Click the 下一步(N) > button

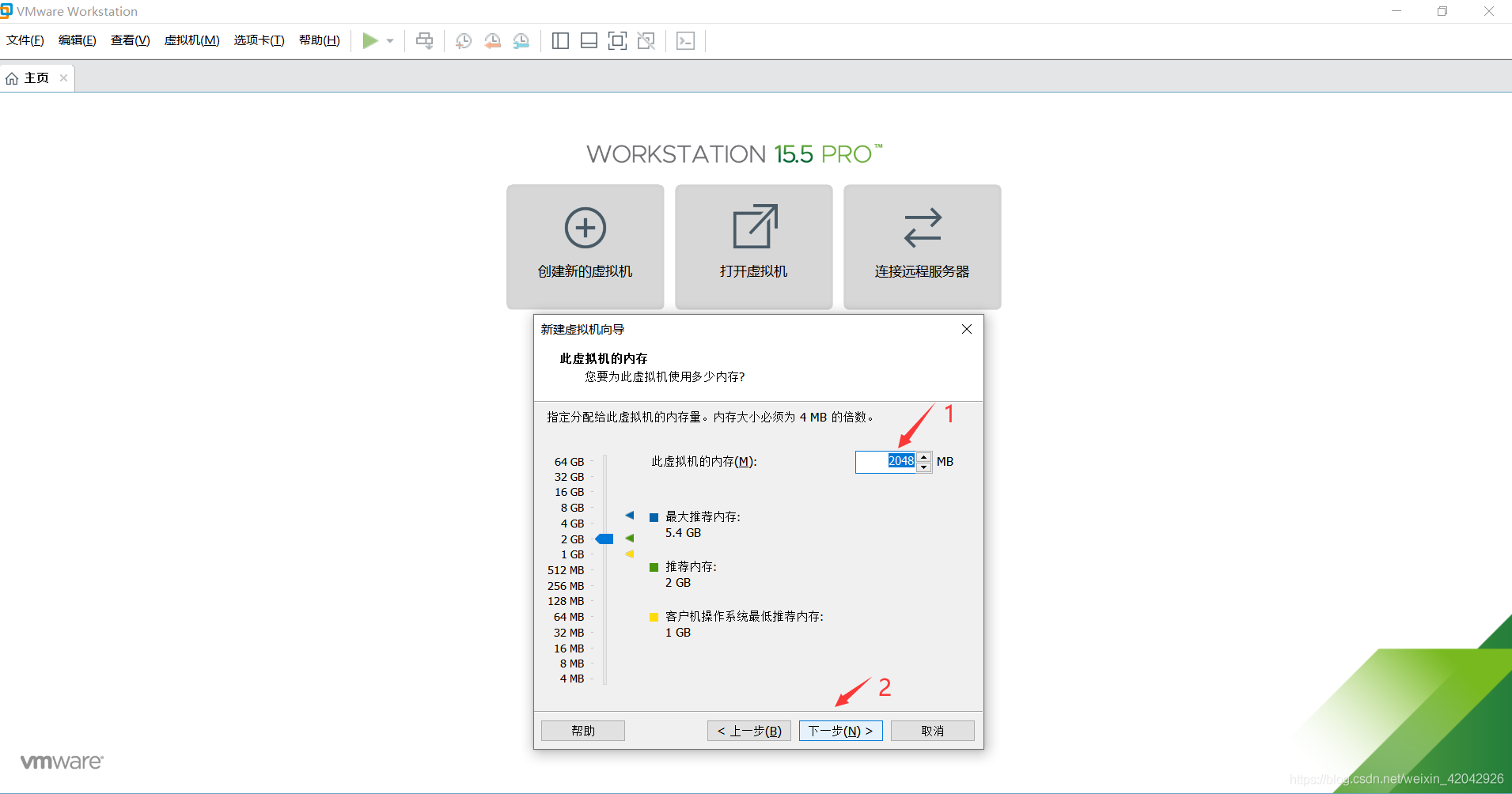pyautogui.click(x=841, y=731)
